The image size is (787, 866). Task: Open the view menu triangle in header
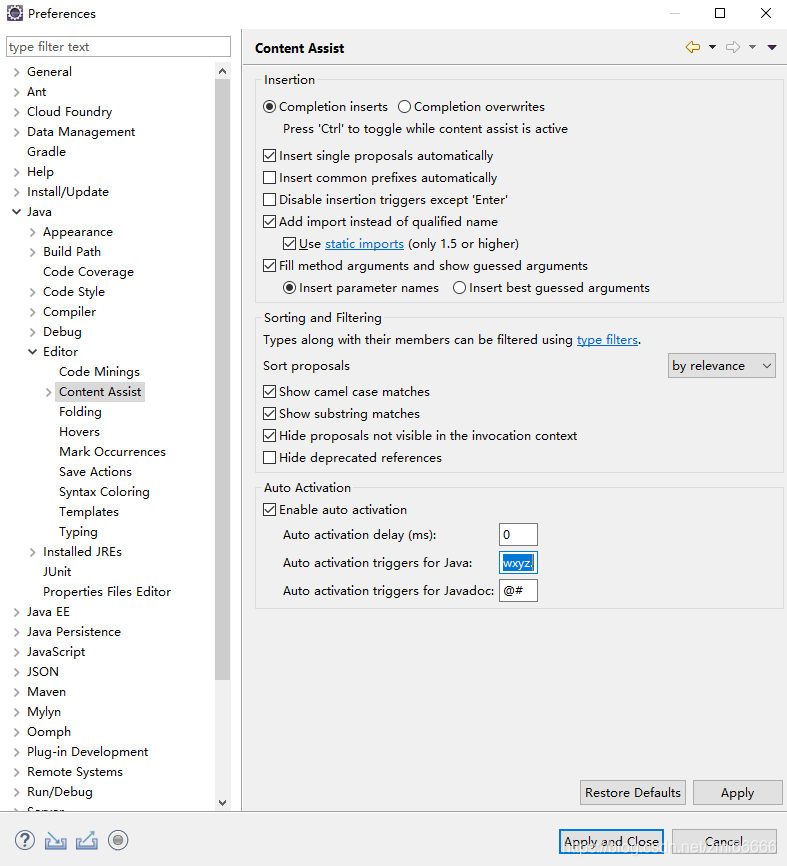[772, 47]
